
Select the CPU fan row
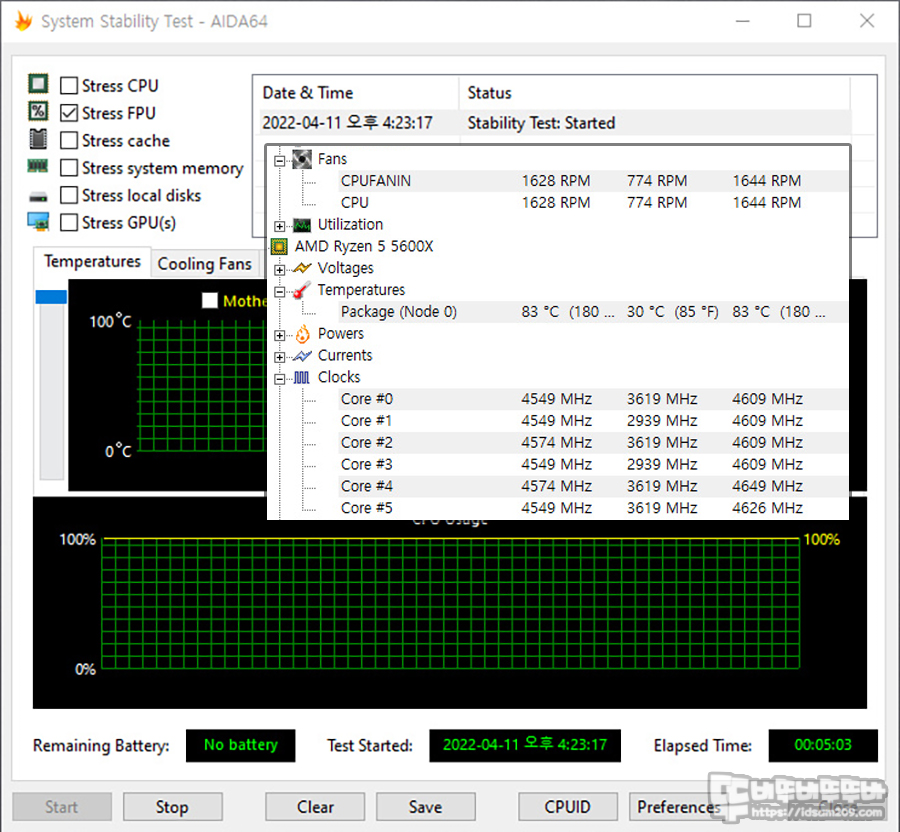coord(593,203)
